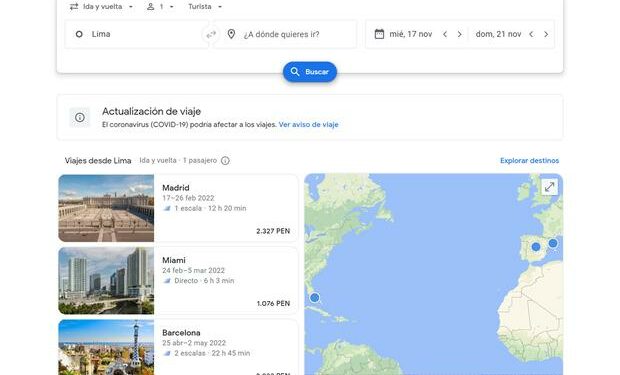Move departure date to the next day

click(459, 34)
